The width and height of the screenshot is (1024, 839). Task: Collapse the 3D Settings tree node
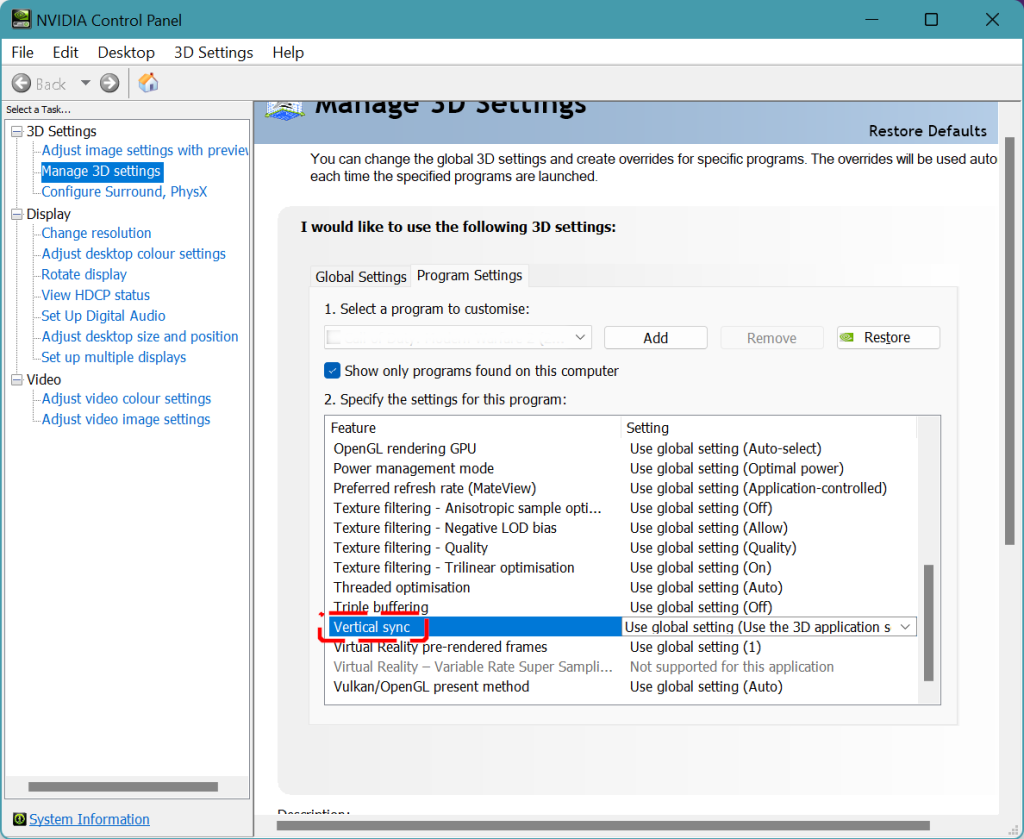pos(17,132)
